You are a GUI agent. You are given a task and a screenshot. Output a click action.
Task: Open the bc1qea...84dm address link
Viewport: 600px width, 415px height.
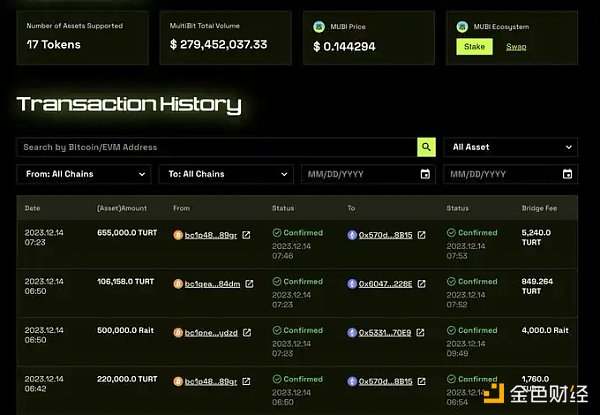tap(212, 284)
